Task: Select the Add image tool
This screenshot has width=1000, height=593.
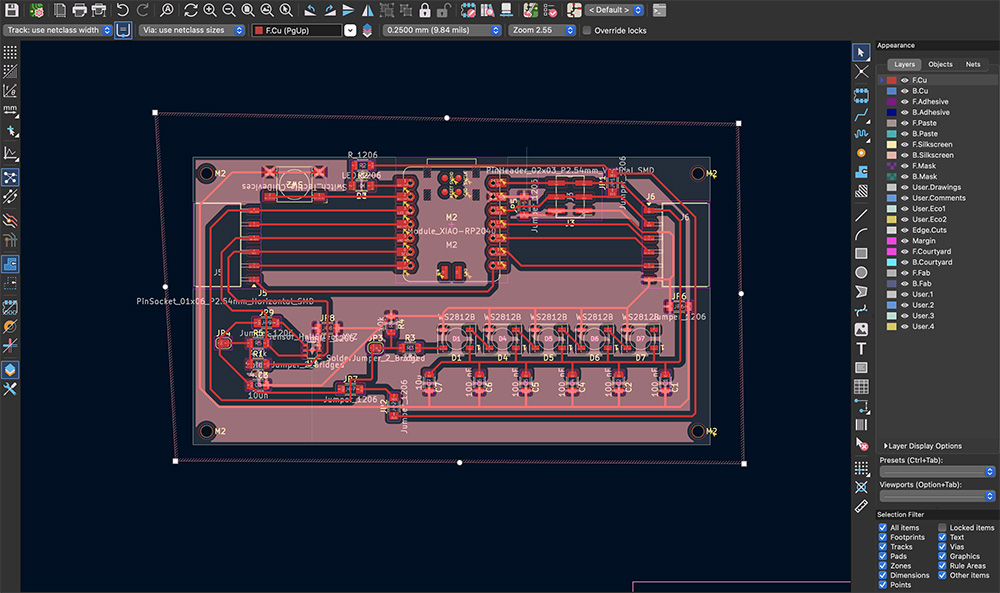Action: tap(861, 330)
